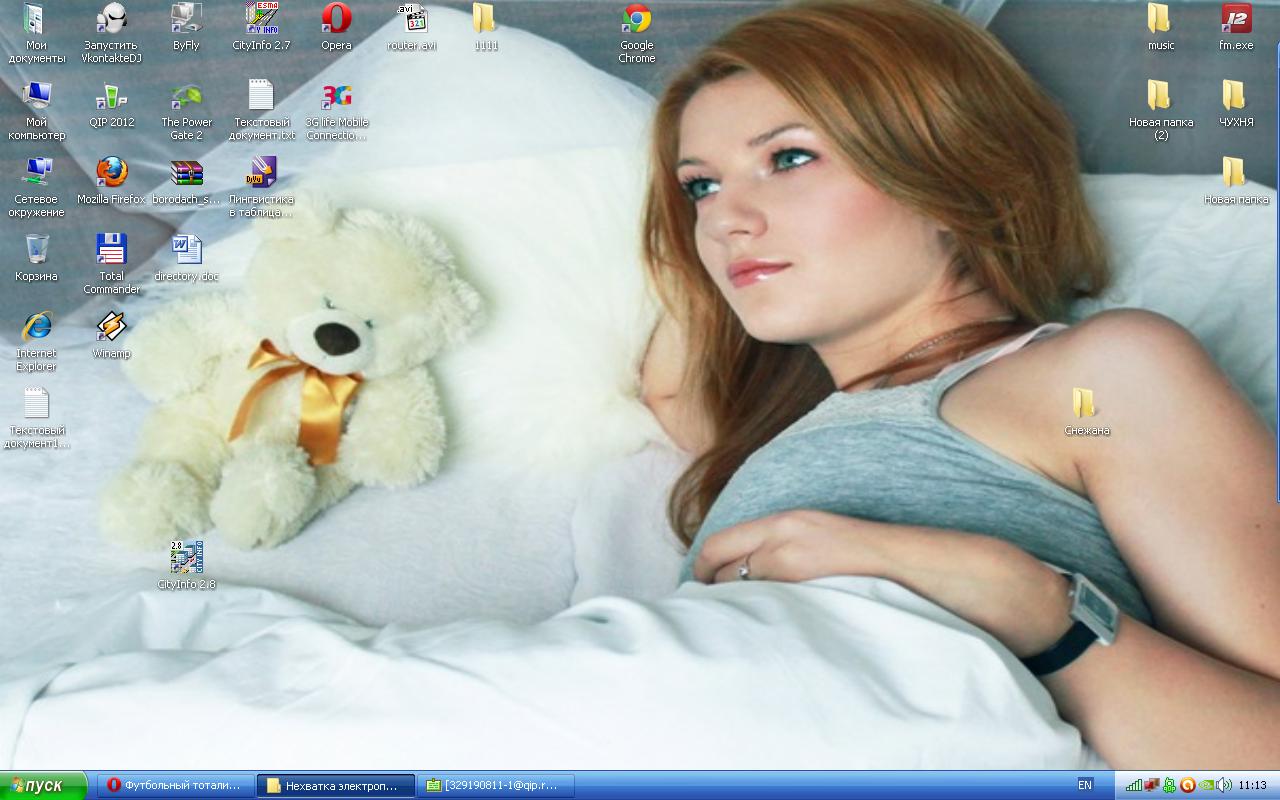Click the volume speaker tray icon
This screenshot has width=1280, height=800.
(1224, 786)
